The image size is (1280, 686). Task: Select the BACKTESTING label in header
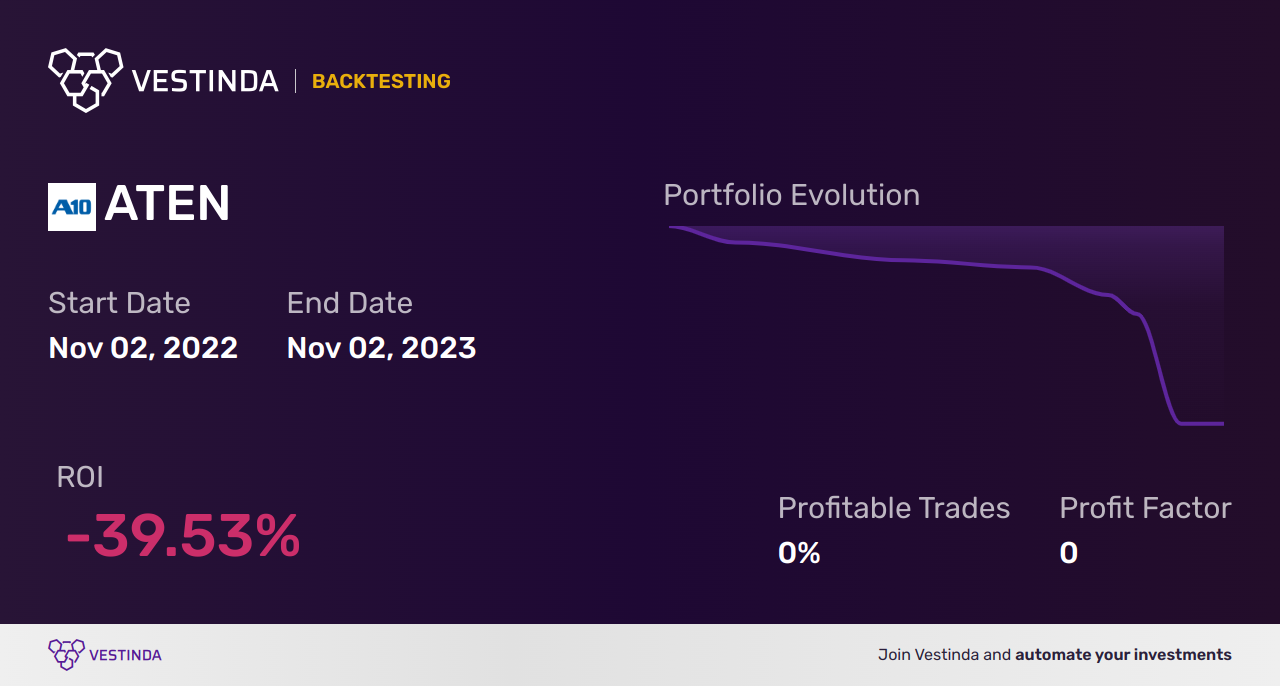click(381, 81)
